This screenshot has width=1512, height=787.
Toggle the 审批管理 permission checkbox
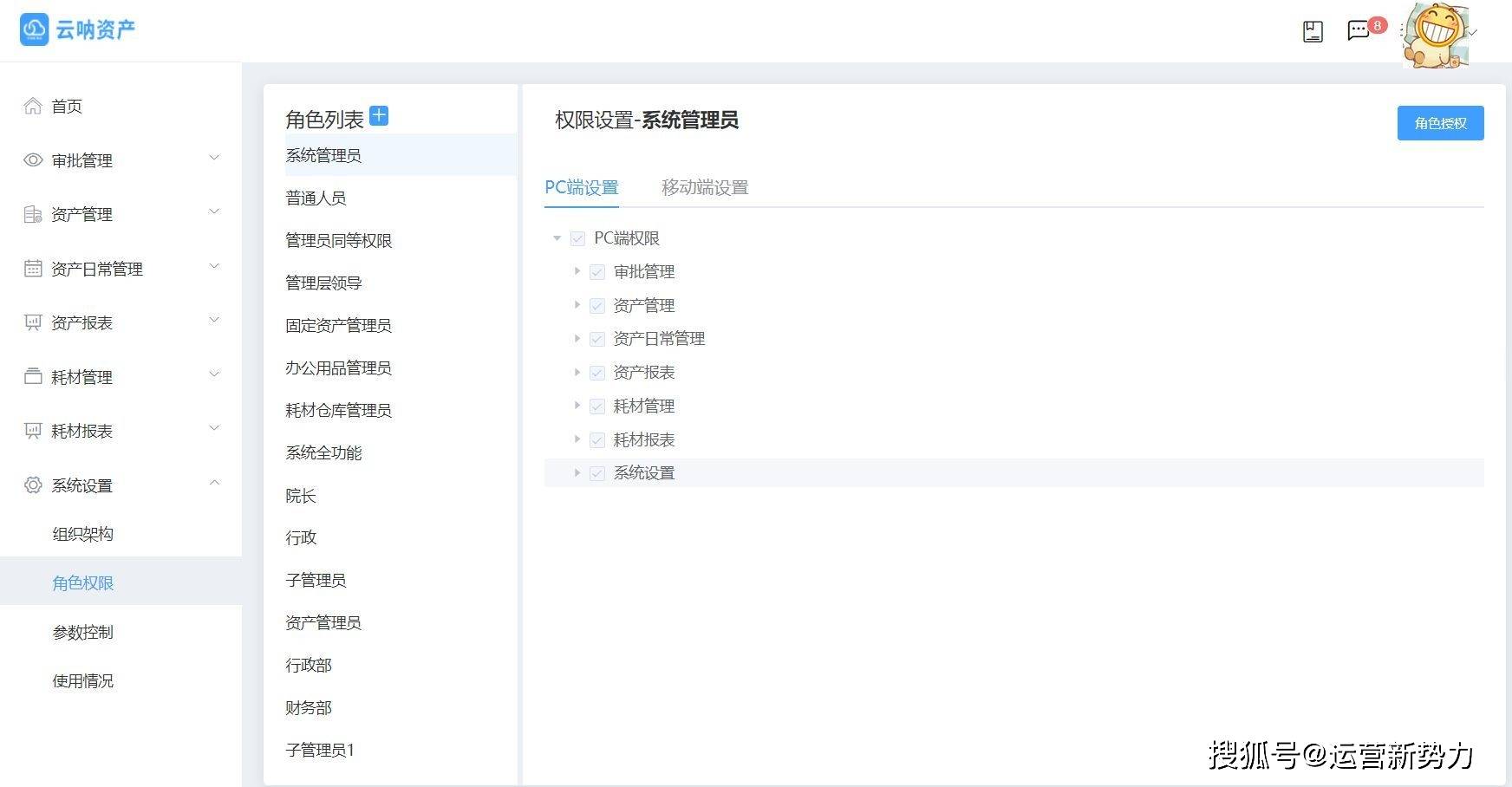click(597, 272)
